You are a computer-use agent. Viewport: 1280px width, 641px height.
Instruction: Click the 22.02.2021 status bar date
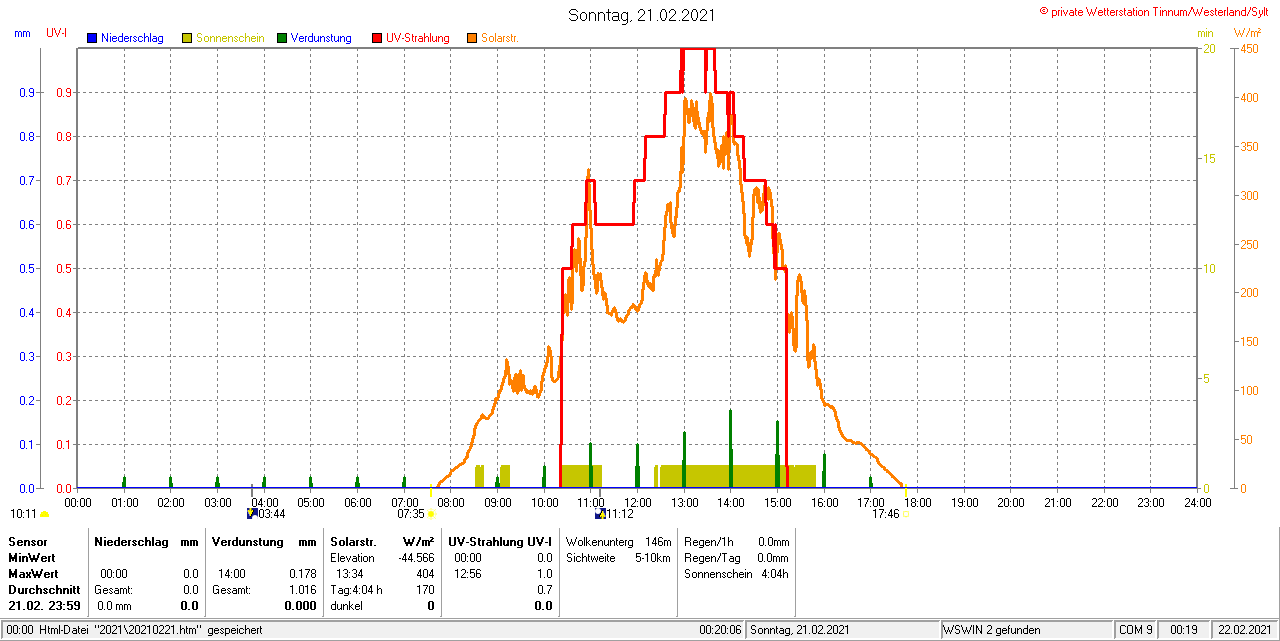tap(1244, 630)
